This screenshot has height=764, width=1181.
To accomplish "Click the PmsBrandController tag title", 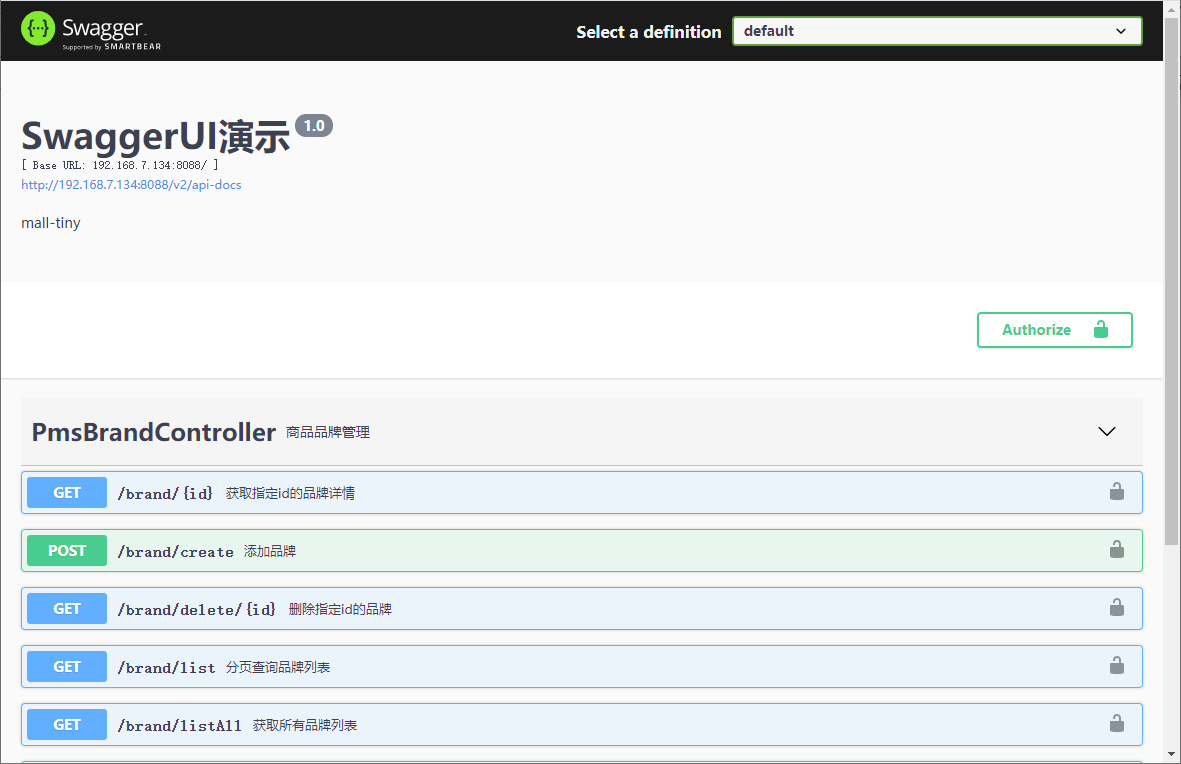I will click(x=154, y=432).
